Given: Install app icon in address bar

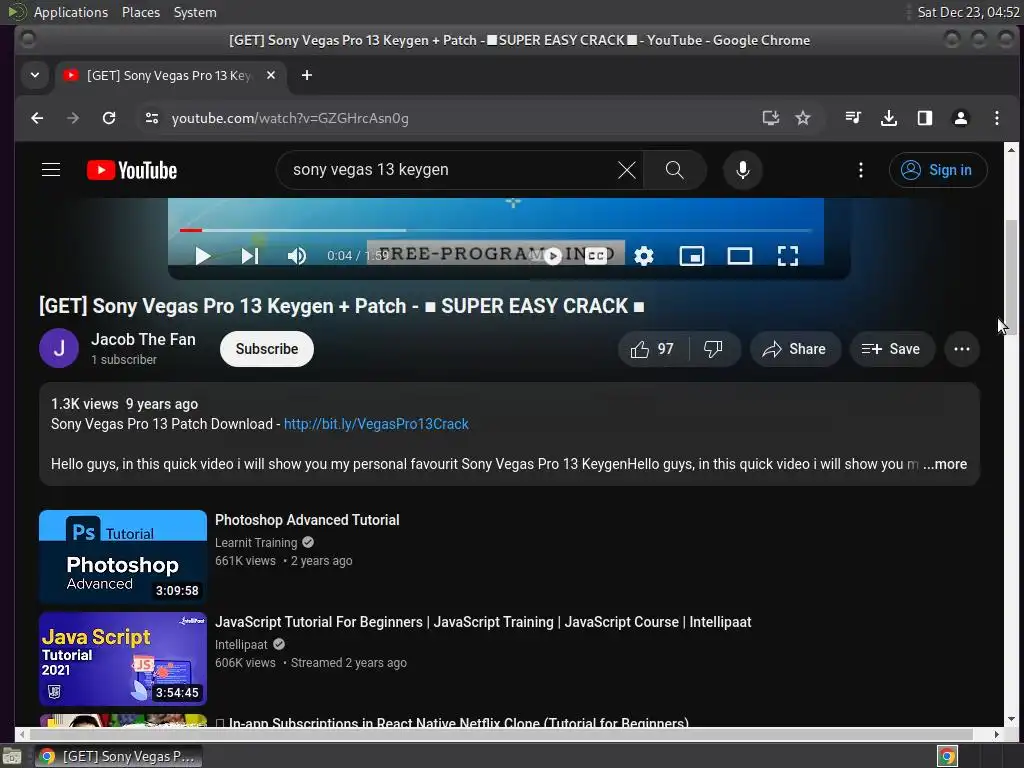Looking at the screenshot, I should pyautogui.click(x=771, y=118).
